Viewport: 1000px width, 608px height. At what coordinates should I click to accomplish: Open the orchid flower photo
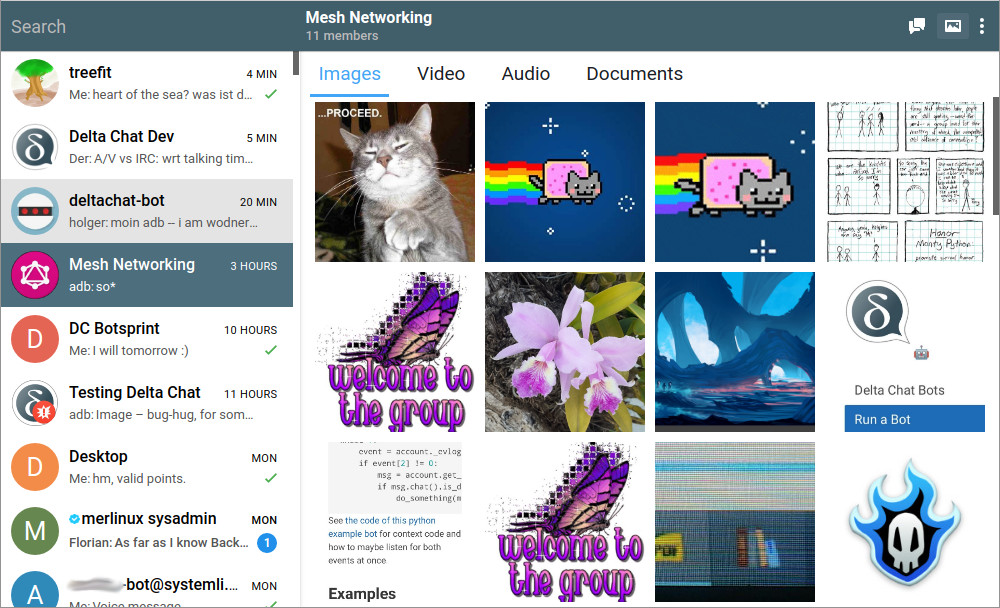[564, 351]
